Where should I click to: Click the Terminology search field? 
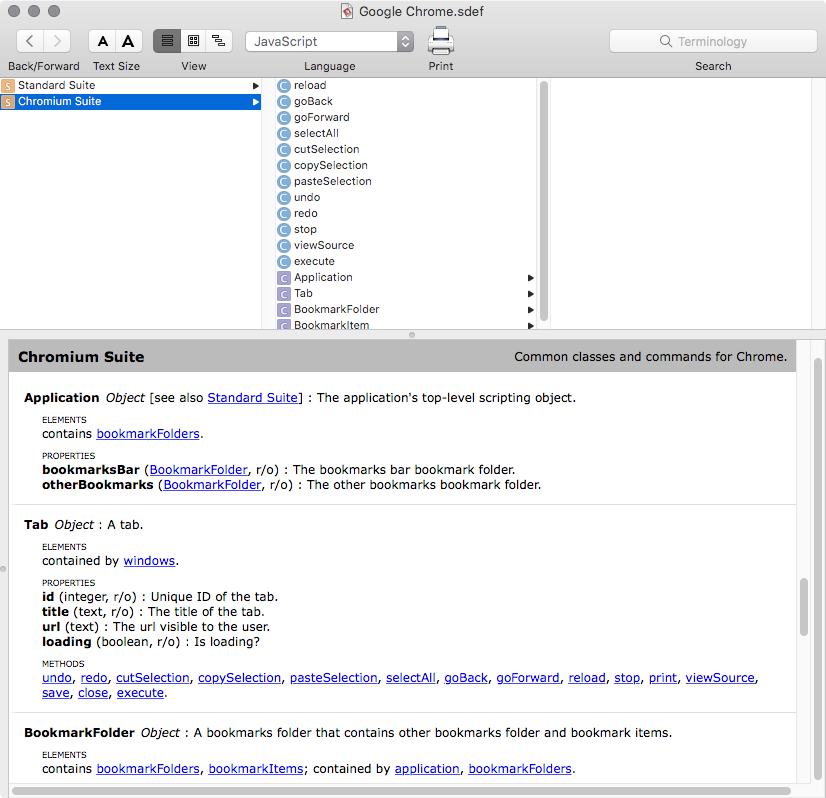[713, 41]
